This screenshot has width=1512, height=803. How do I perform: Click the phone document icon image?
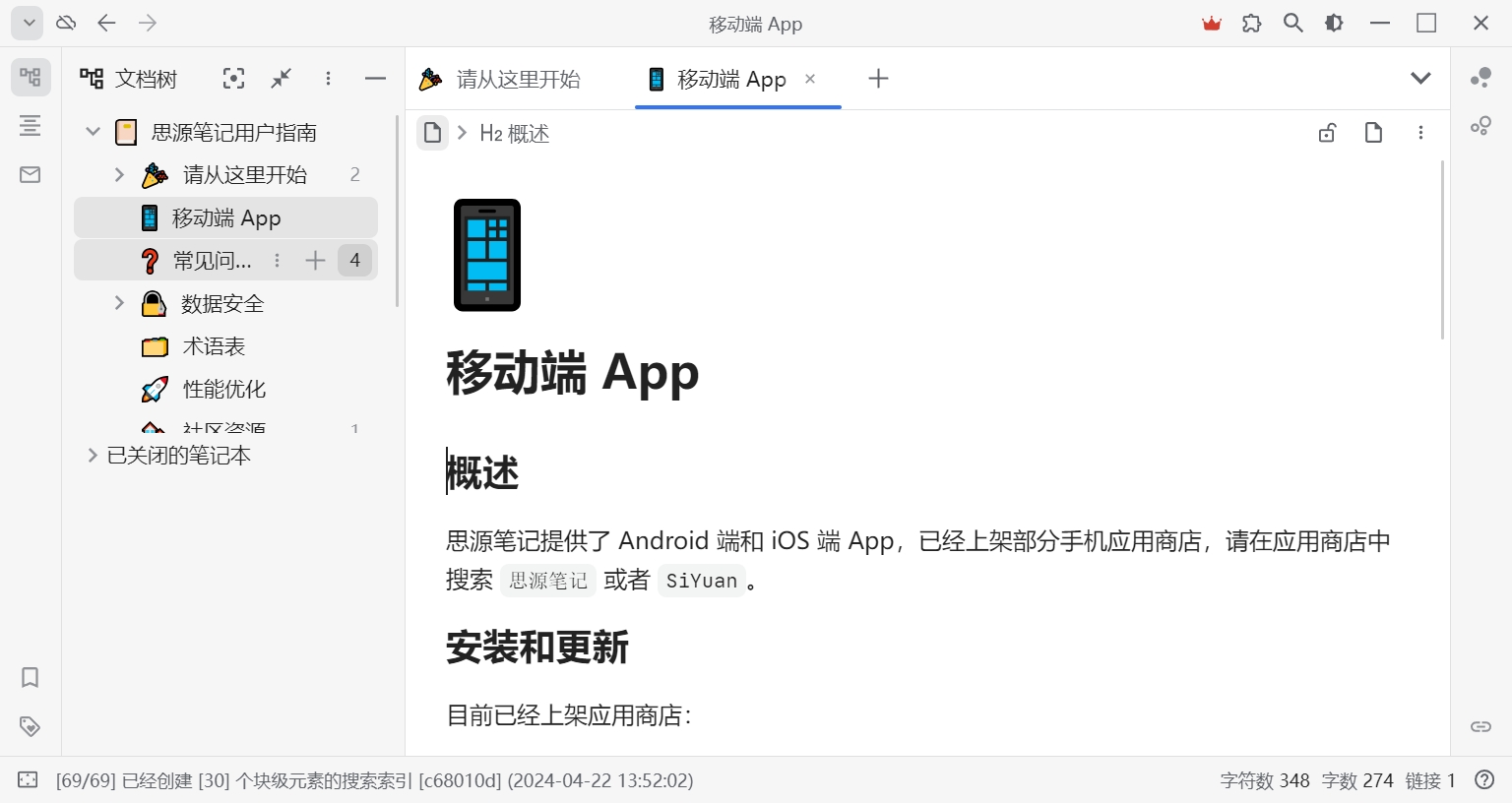pos(487,255)
